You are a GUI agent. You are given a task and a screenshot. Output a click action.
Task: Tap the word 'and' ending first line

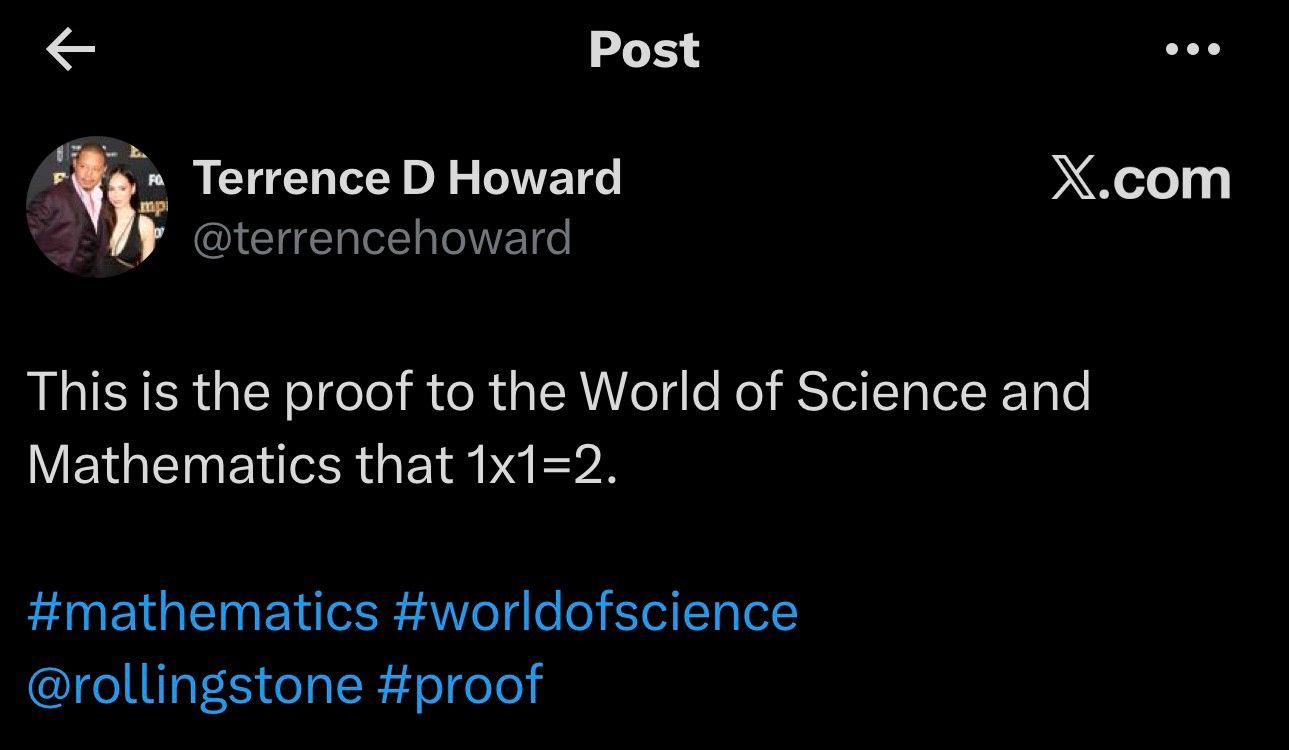[x=1046, y=391]
